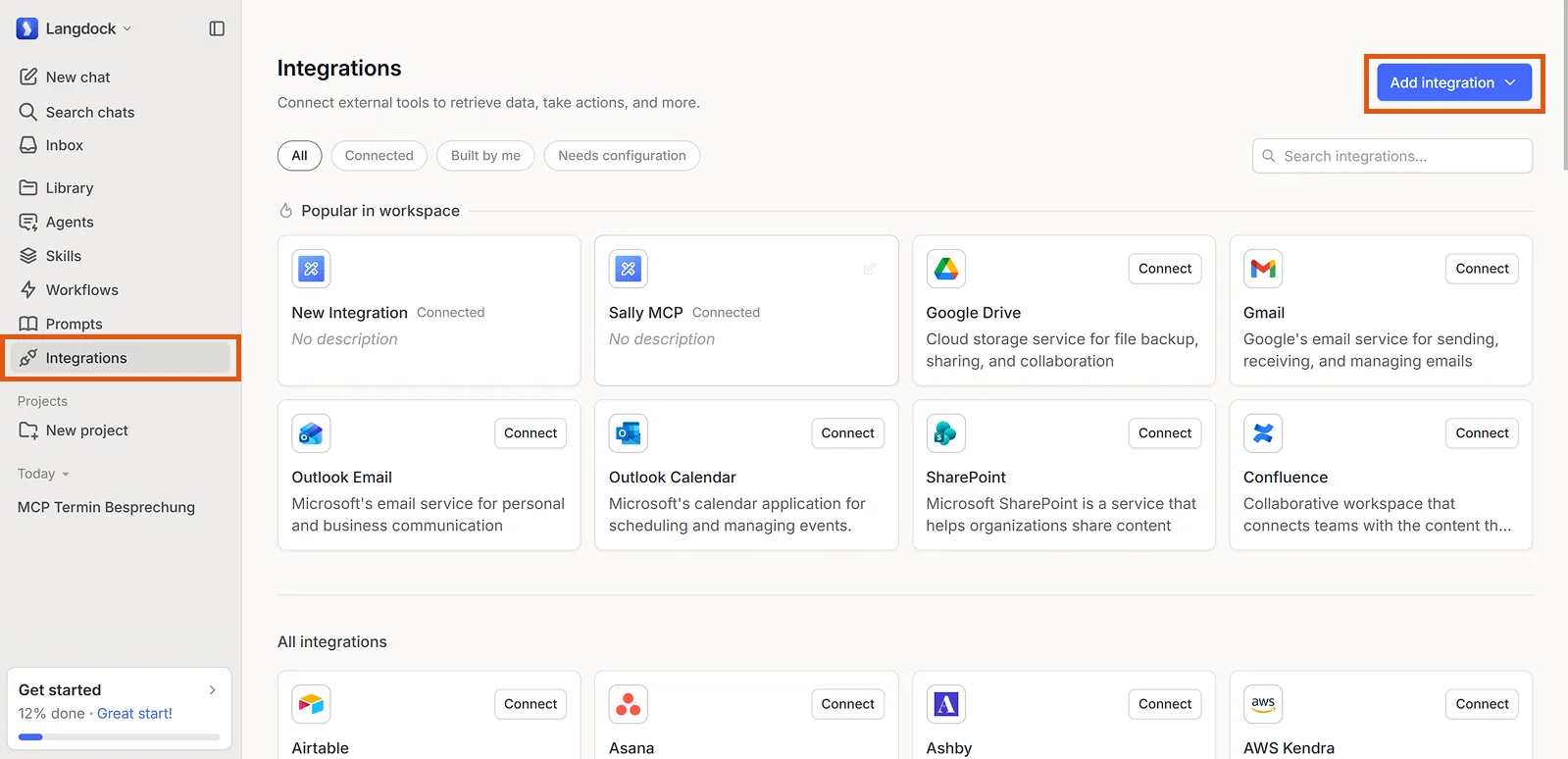Click the Popular in workspace heading
Screen dimensions: 1568x759
coord(380,211)
